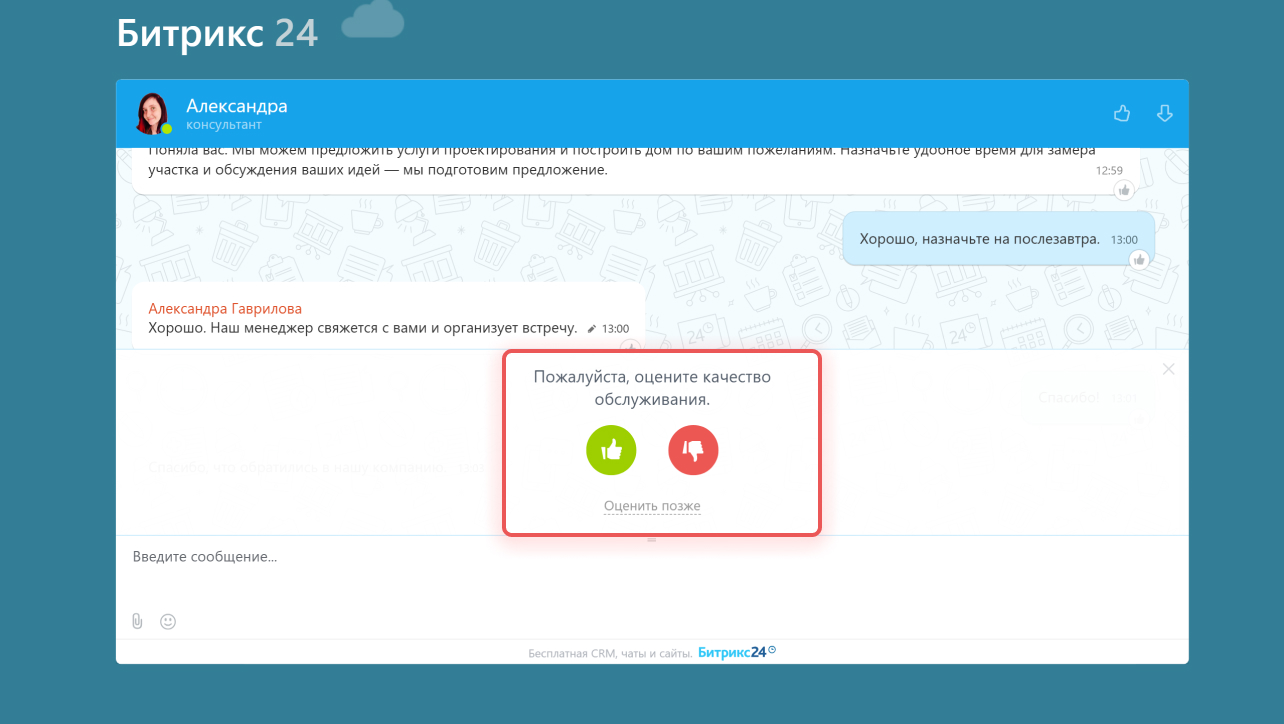Like the message timestamped 12:59

[1124, 190]
